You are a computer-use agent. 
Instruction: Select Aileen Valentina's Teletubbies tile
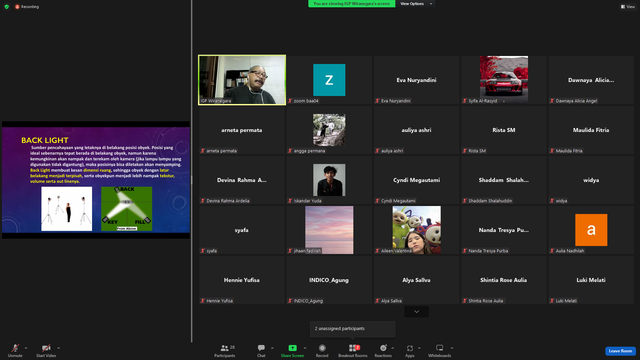point(416,230)
